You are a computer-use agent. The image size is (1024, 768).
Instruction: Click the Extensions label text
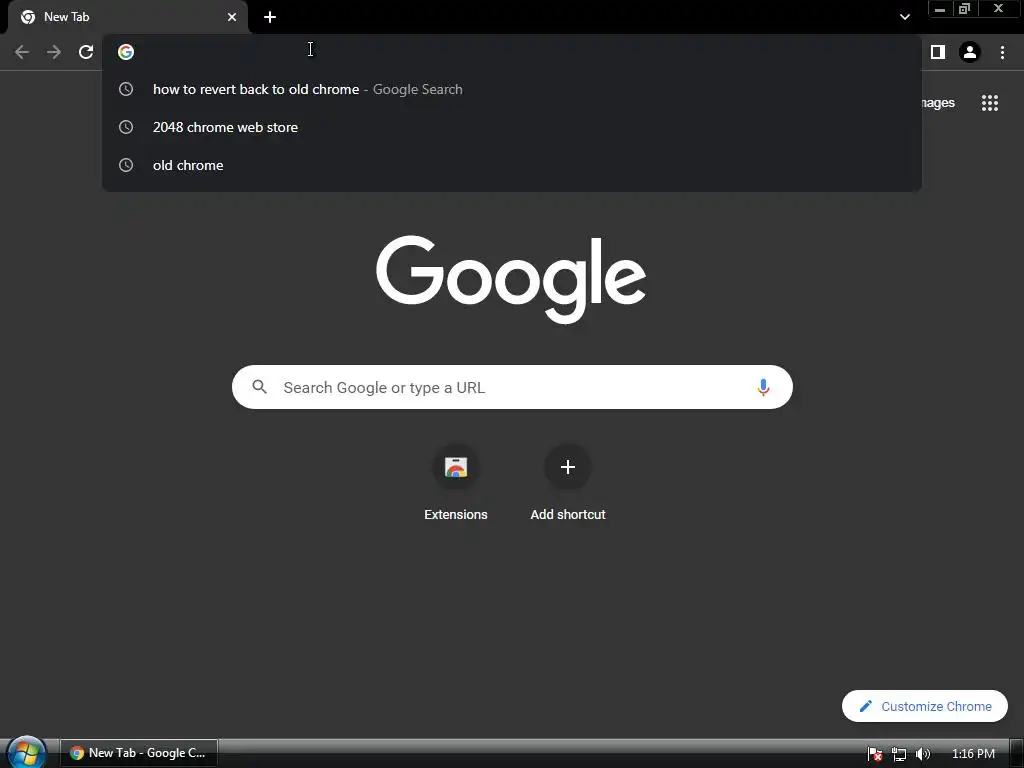click(456, 515)
